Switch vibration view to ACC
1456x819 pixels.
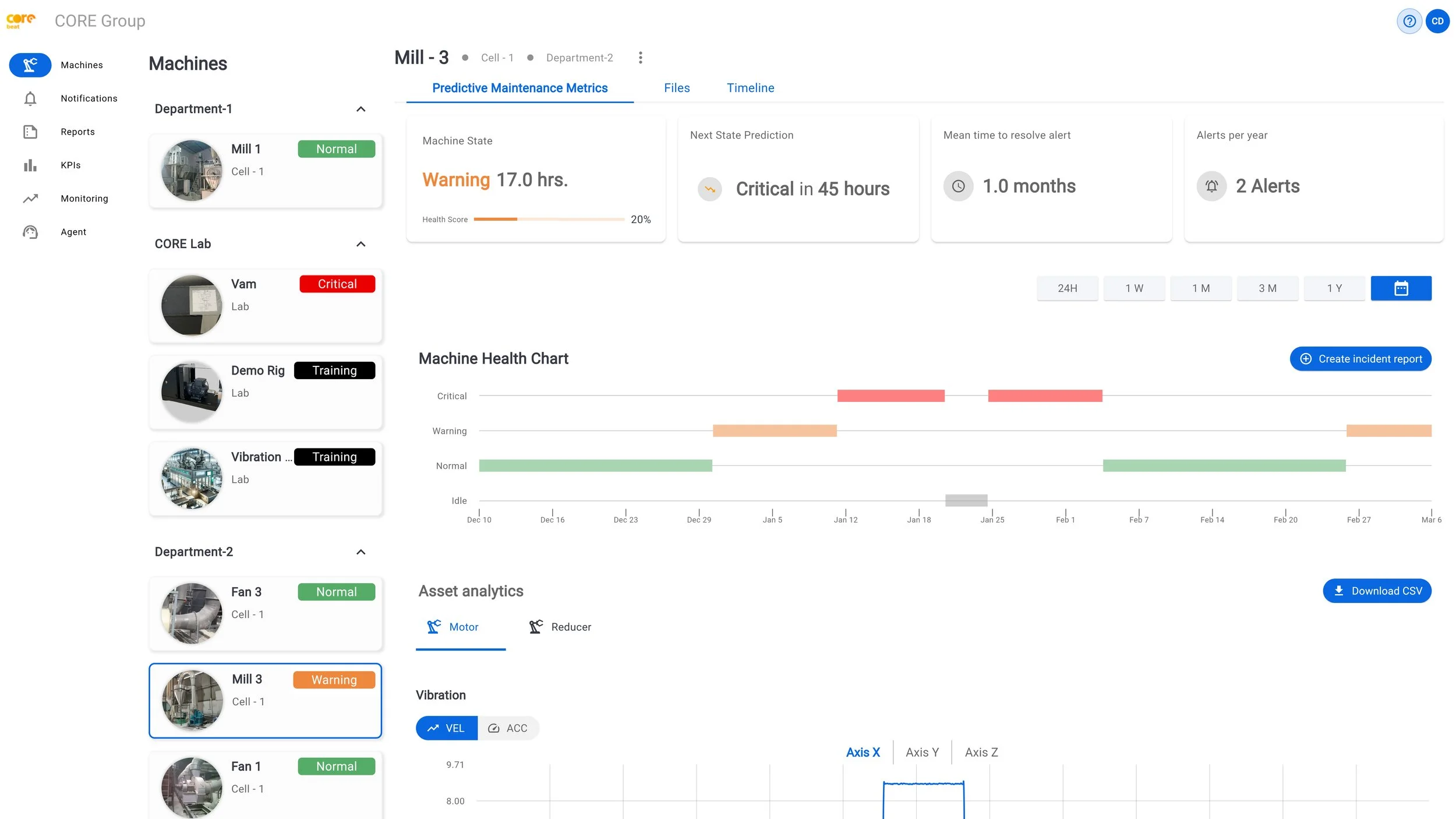(508, 728)
